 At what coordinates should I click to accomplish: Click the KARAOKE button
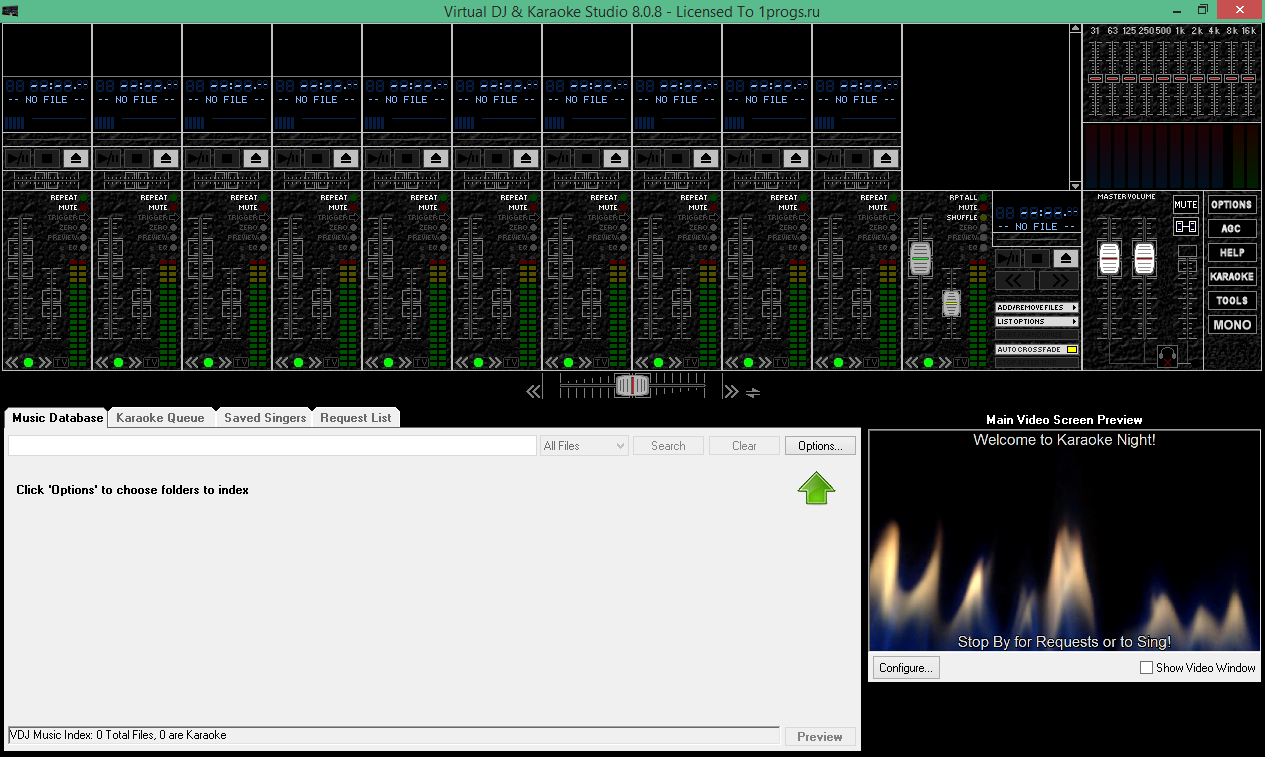click(x=1231, y=277)
